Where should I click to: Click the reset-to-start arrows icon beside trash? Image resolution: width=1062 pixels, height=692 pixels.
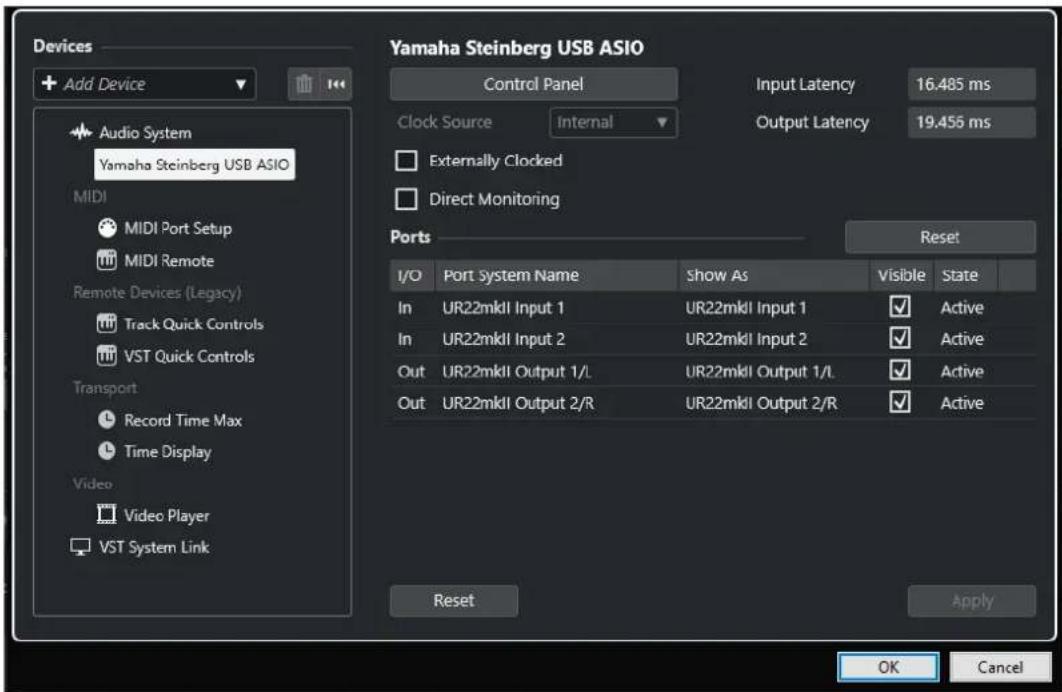point(336,84)
